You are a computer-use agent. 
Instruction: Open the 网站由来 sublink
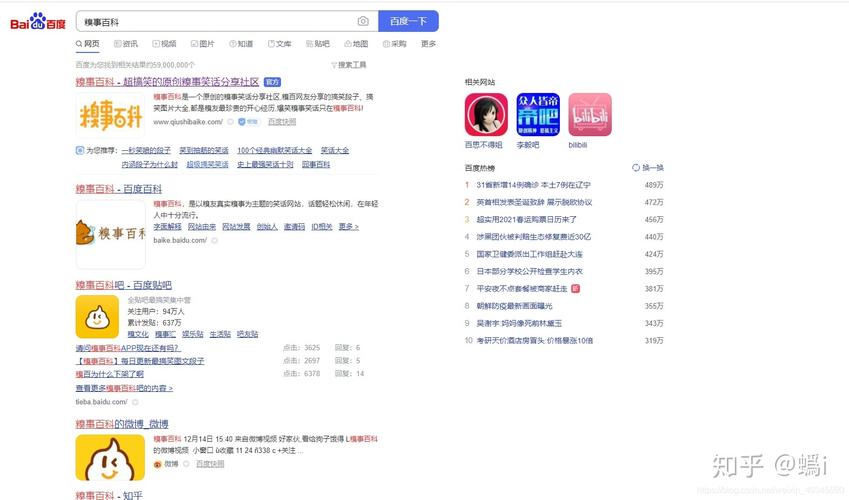(202, 226)
